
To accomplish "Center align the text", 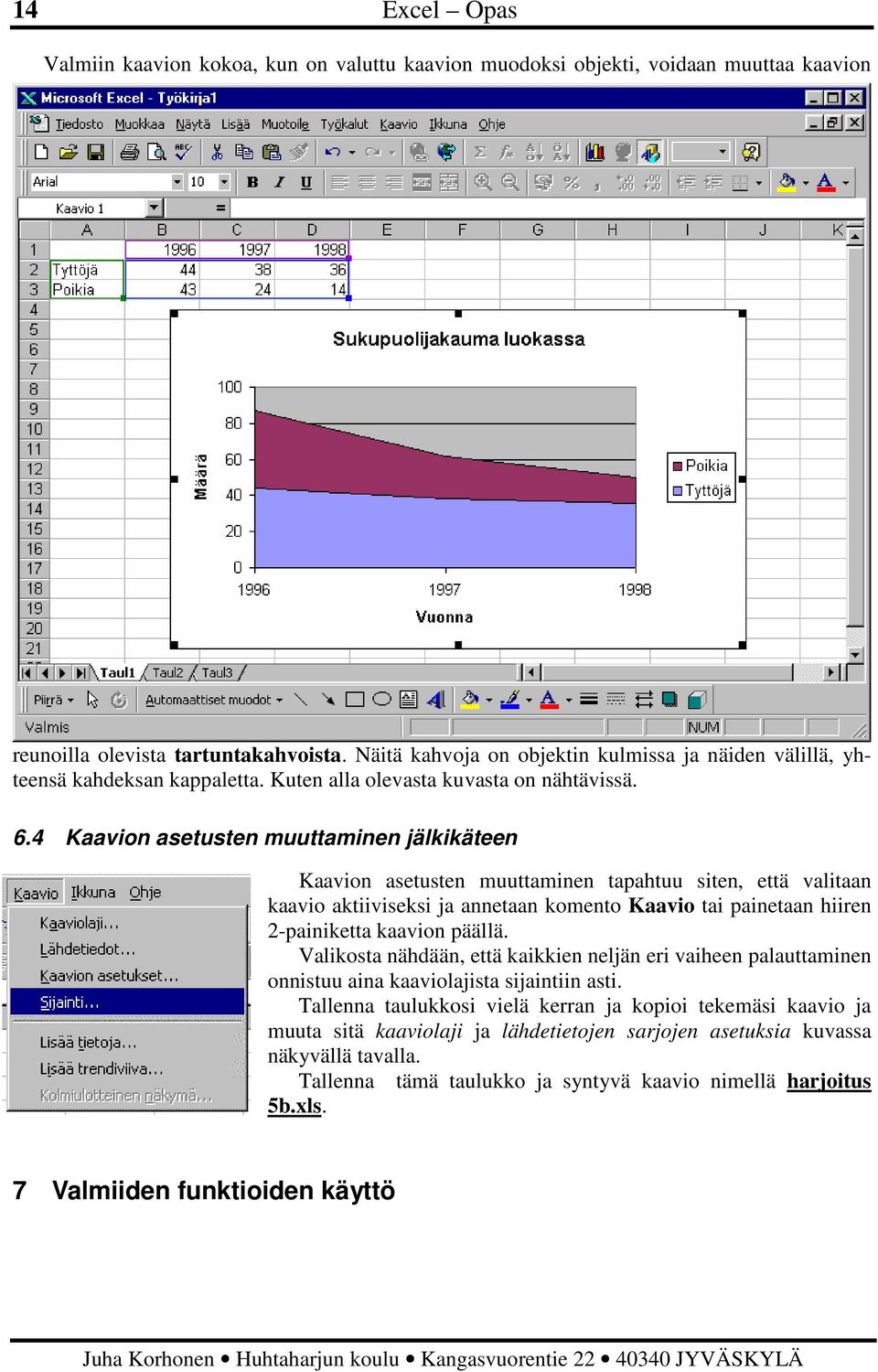I will click(367, 182).
